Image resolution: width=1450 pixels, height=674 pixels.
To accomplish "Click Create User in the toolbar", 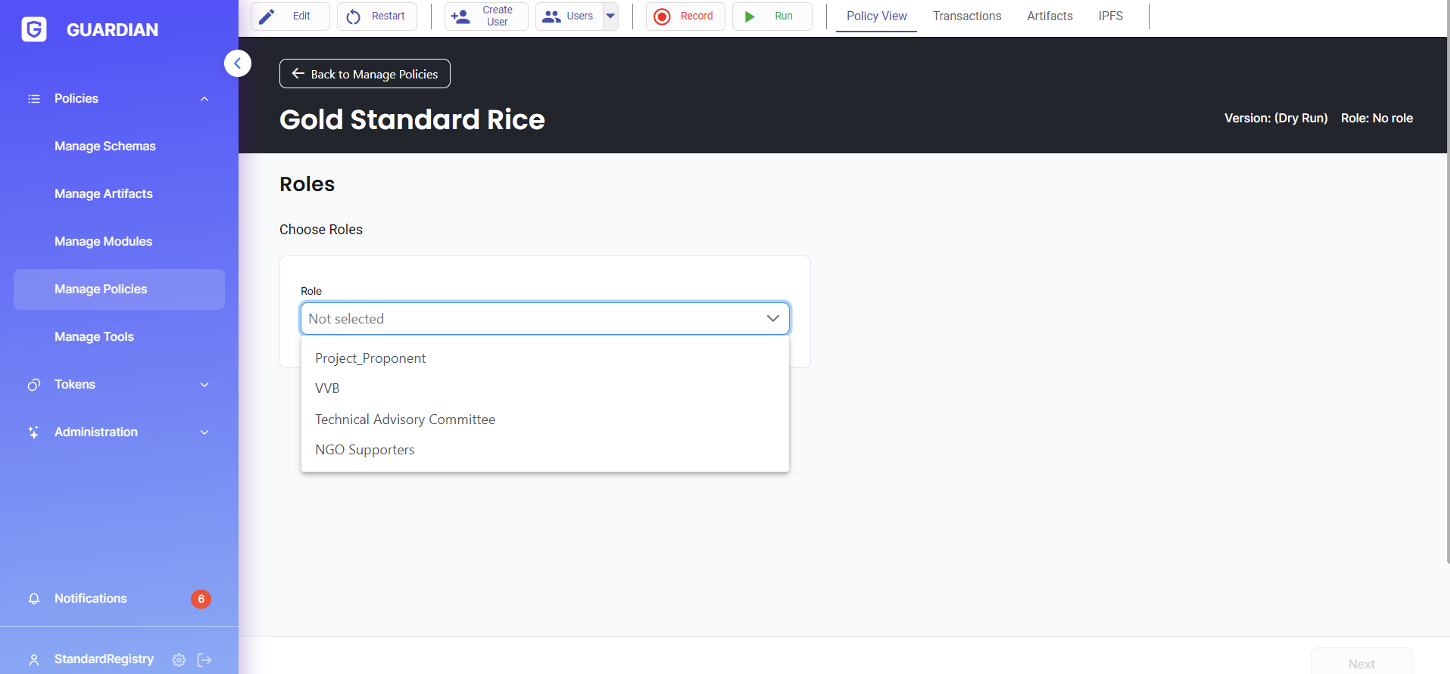I will tap(486, 16).
